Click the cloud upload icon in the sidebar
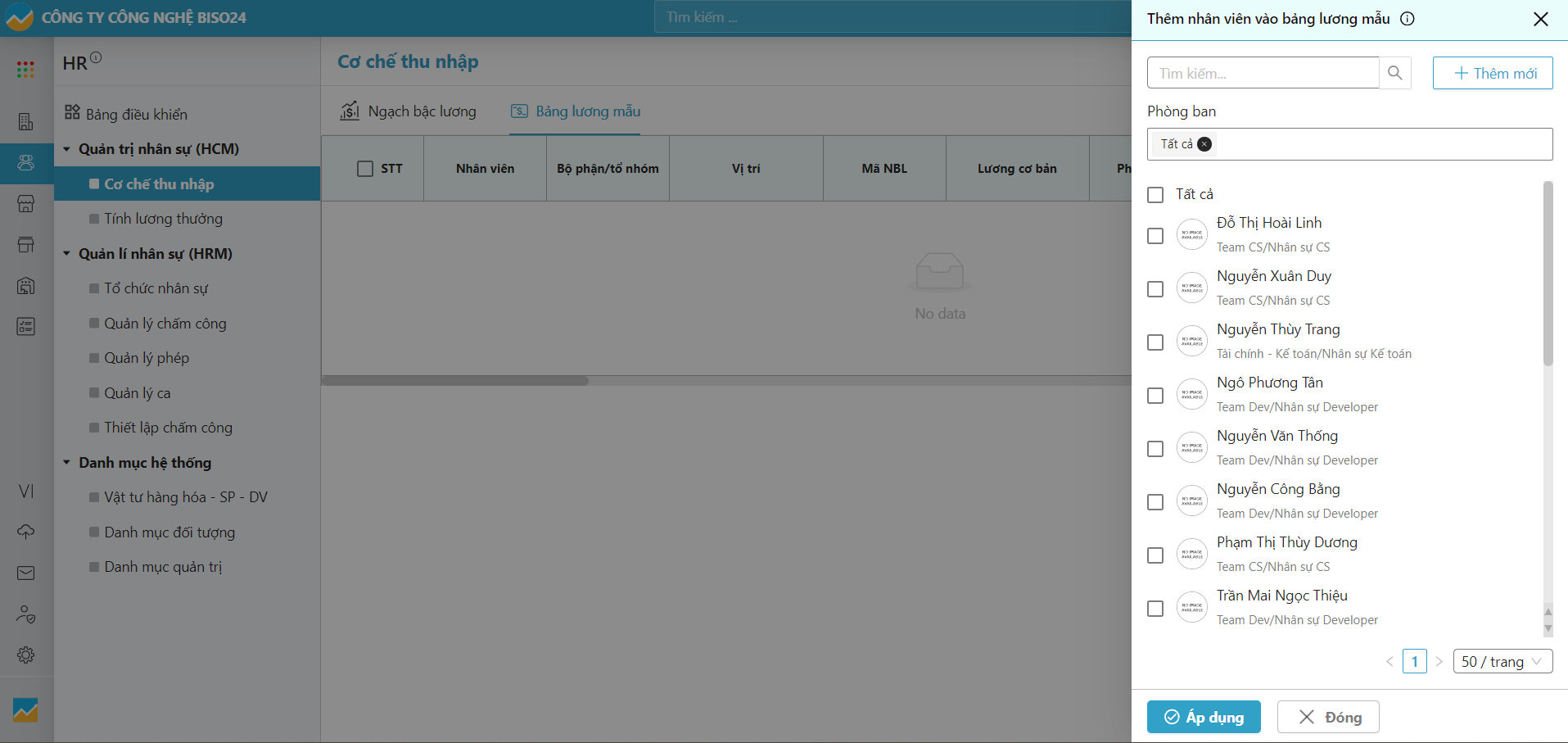 [25, 532]
